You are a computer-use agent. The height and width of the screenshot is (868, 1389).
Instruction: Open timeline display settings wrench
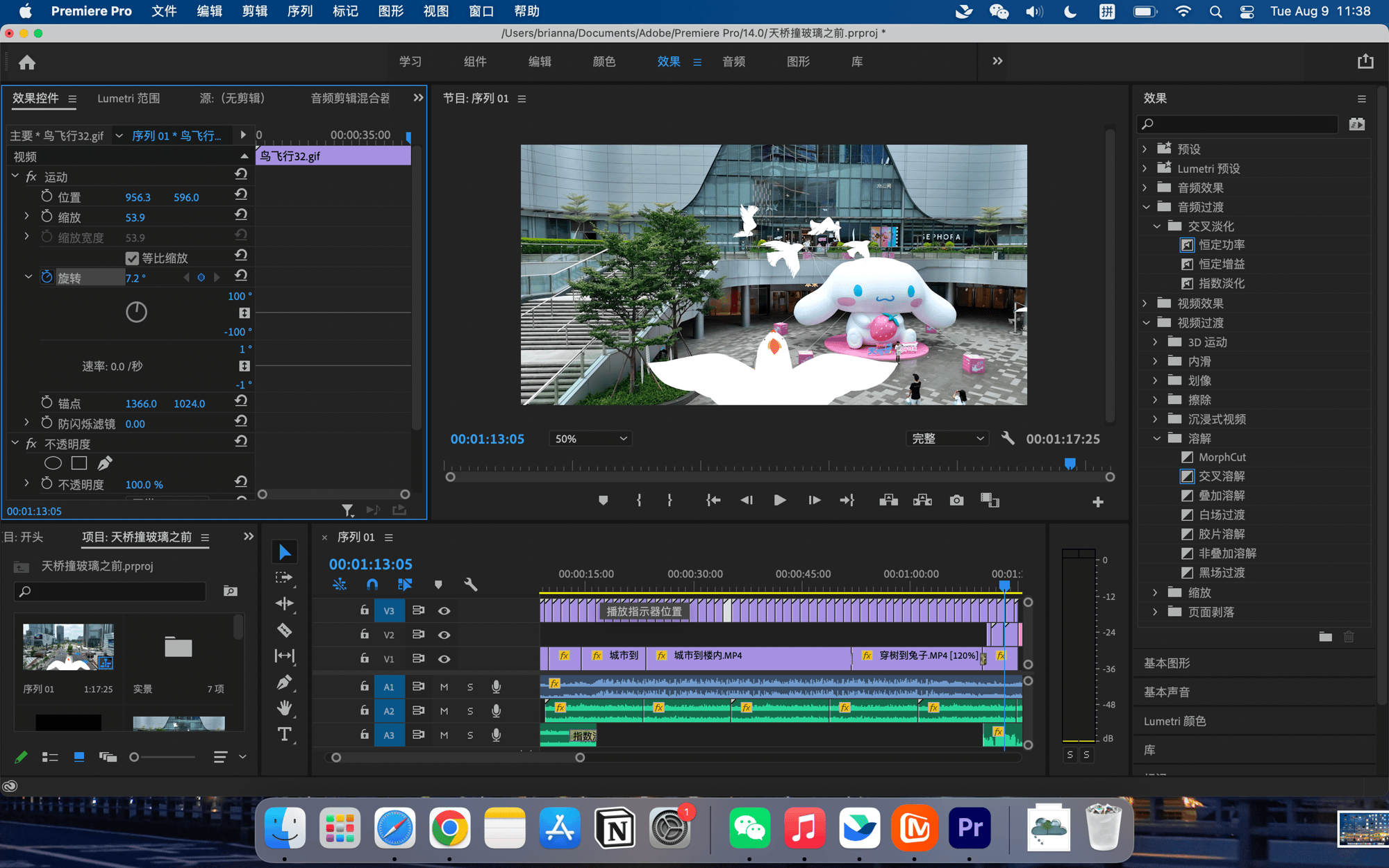pyautogui.click(x=470, y=585)
